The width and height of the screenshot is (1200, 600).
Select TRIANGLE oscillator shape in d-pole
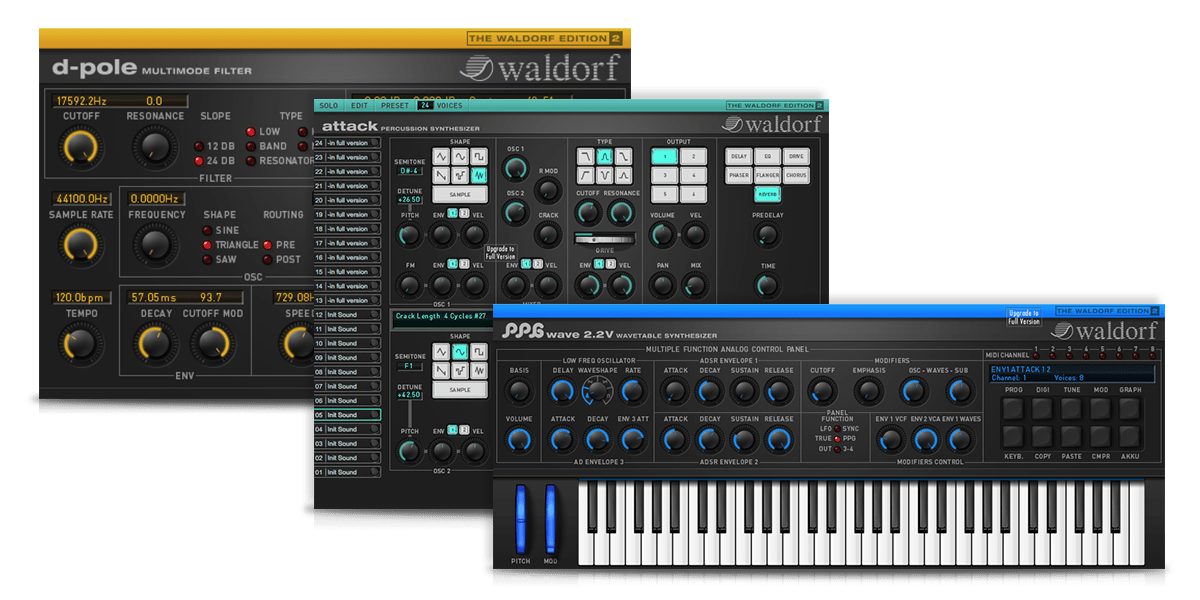pyautogui.click(x=207, y=245)
